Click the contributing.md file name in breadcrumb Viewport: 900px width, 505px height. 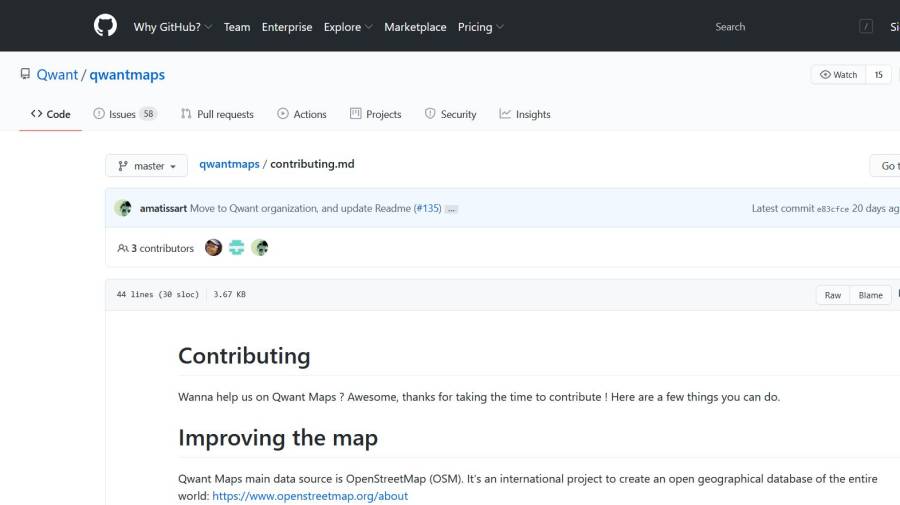[x=312, y=164]
